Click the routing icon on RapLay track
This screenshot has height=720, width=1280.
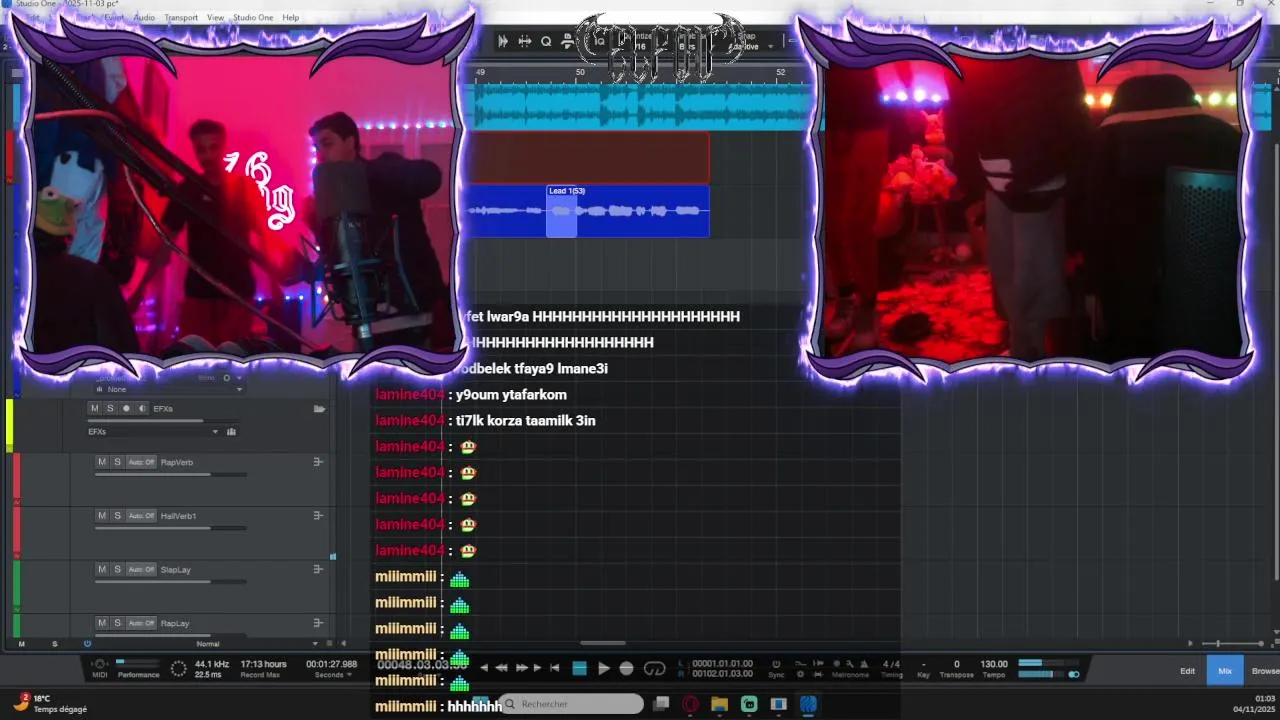(318, 623)
